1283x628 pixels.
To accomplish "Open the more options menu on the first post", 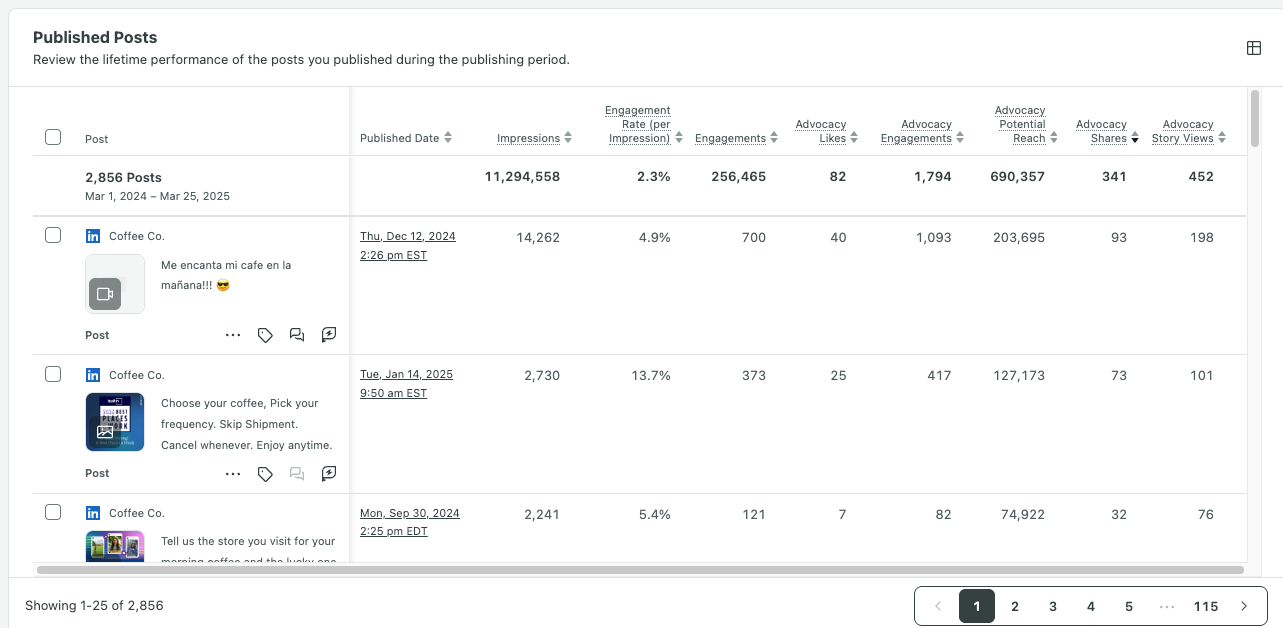I will point(233,335).
